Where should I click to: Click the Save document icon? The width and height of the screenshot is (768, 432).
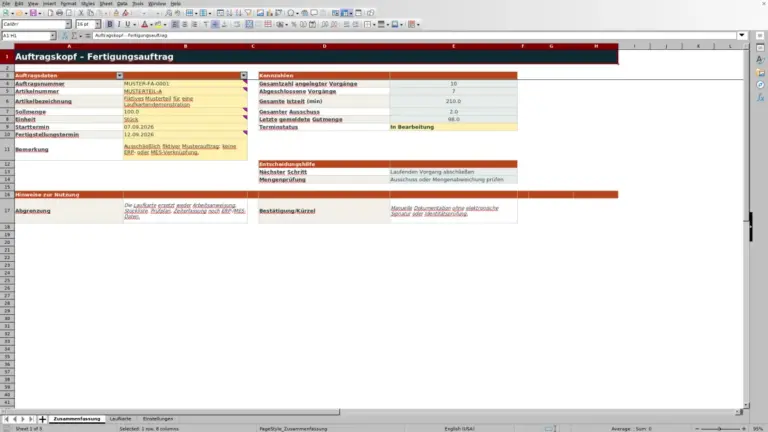coord(33,13)
